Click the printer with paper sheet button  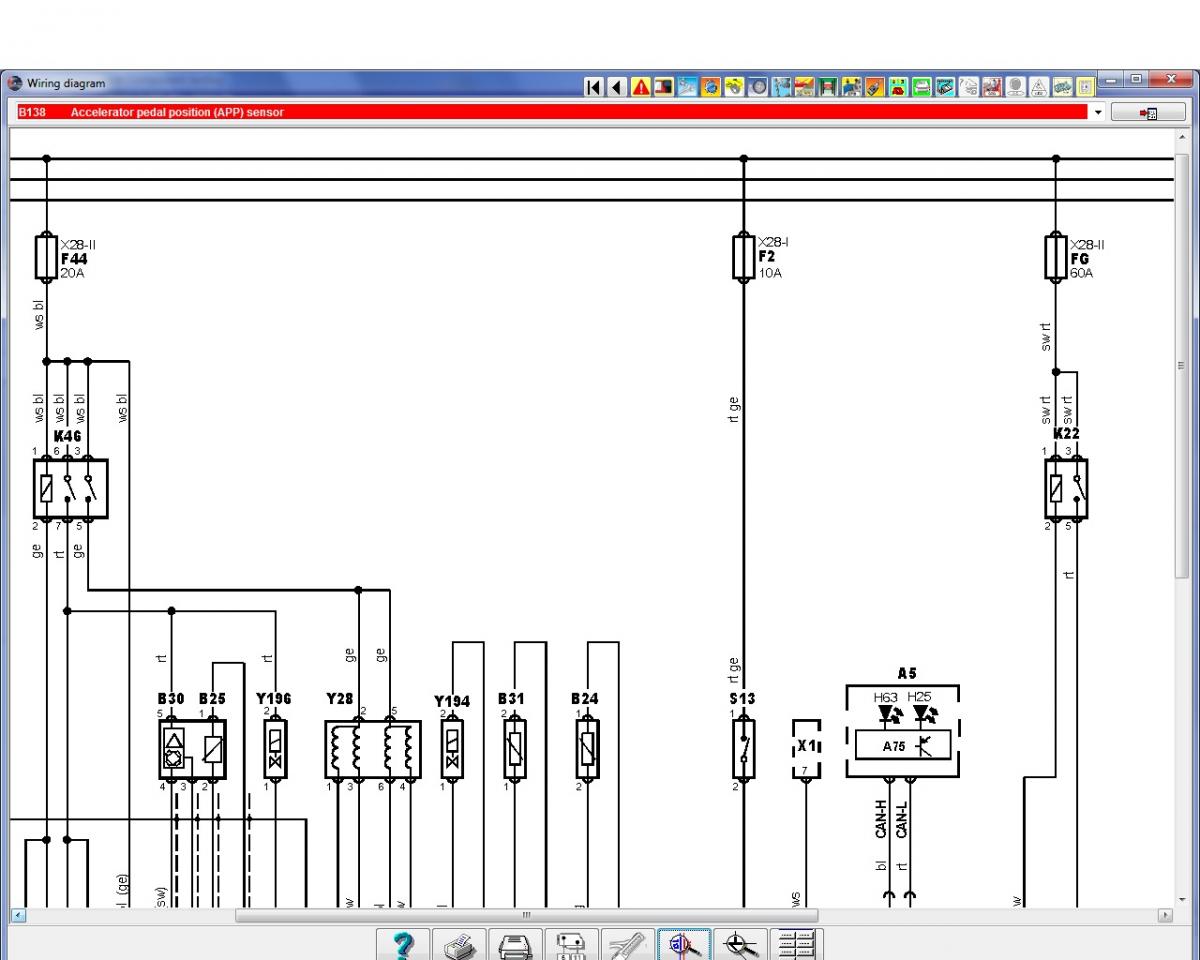click(x=460, y=945)
